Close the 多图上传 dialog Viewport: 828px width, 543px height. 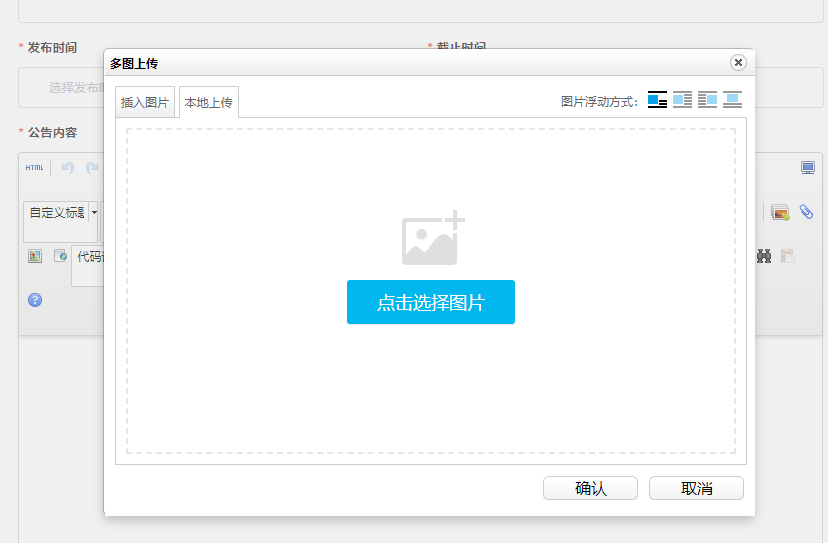[x=738, y=63]
